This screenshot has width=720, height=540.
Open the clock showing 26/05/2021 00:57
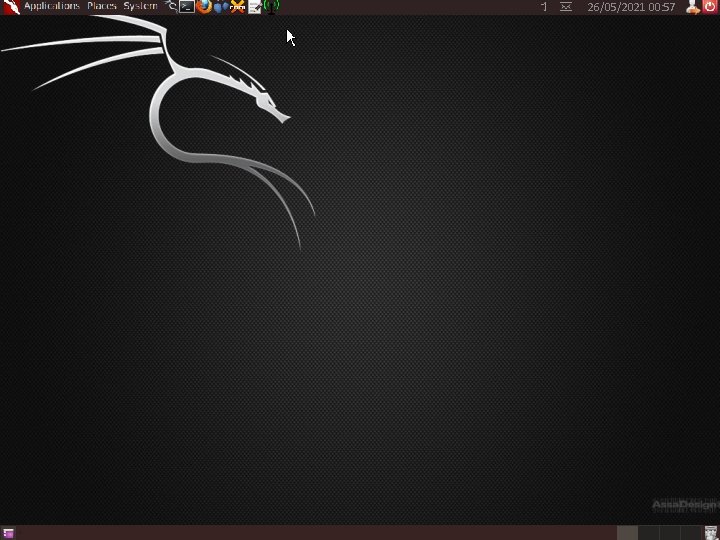(x=631, y=7)
